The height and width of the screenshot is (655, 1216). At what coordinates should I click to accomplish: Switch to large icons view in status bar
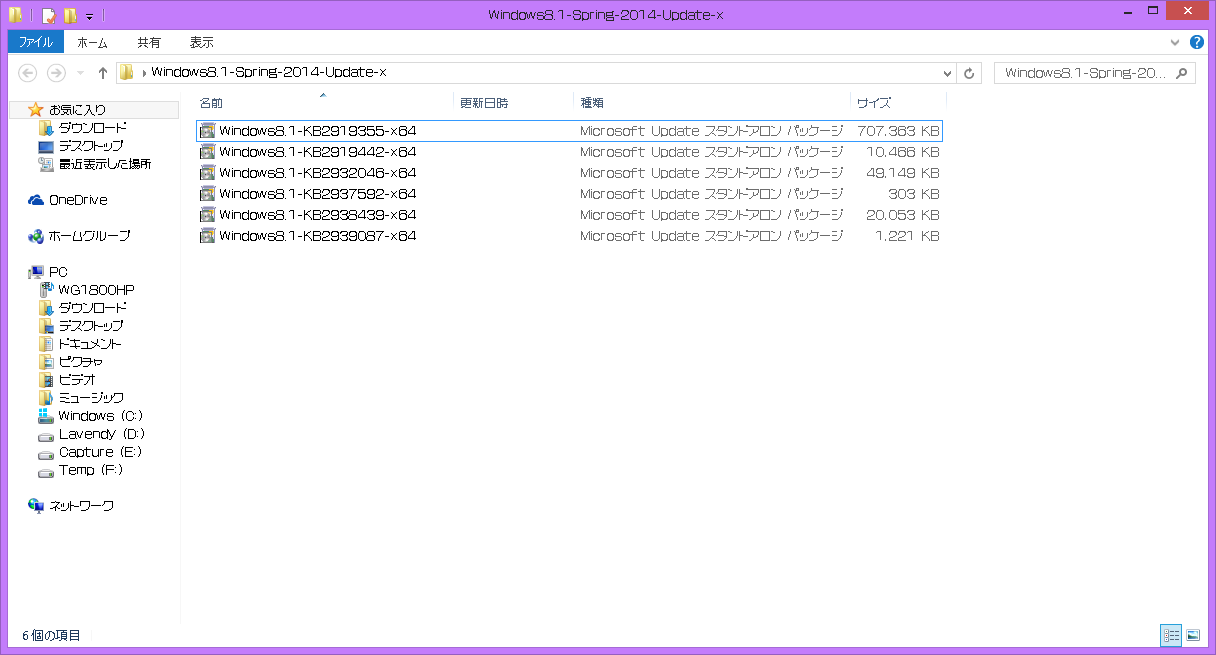[1192, 635]
